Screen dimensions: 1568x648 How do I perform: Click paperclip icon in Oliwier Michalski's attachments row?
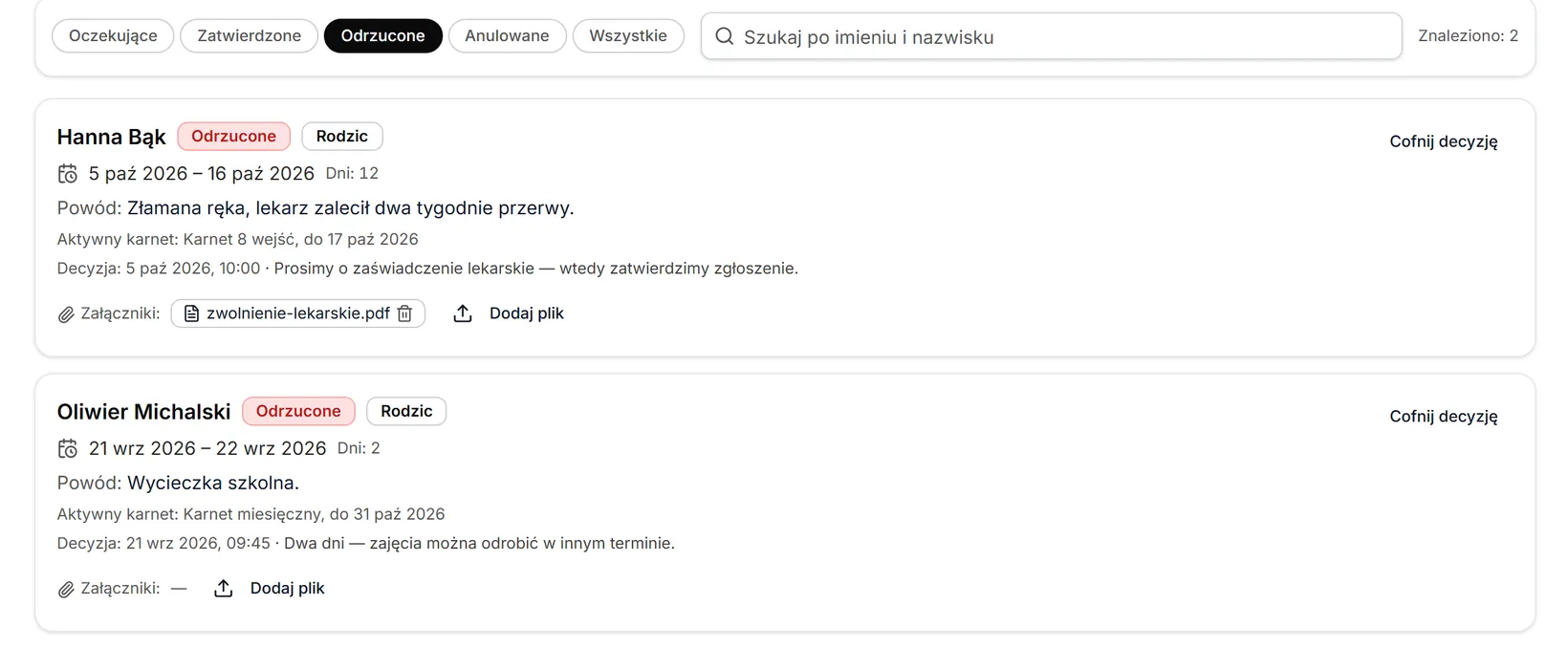point(66,590)
